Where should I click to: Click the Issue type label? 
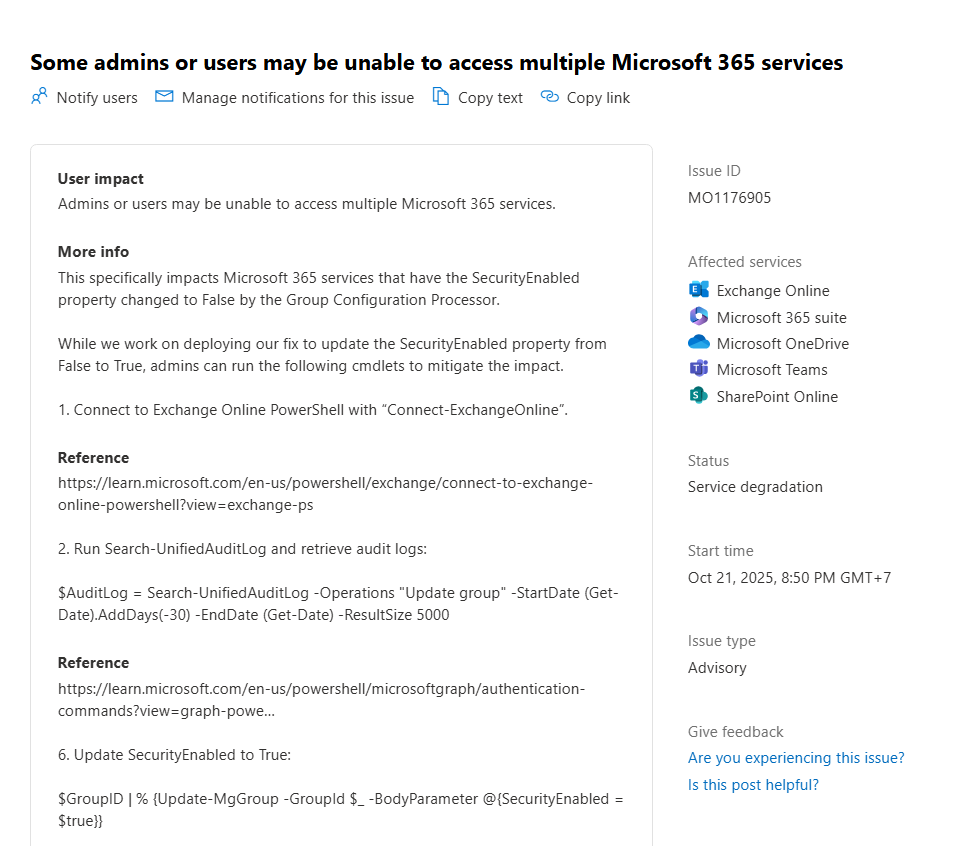tap(721, 641)
